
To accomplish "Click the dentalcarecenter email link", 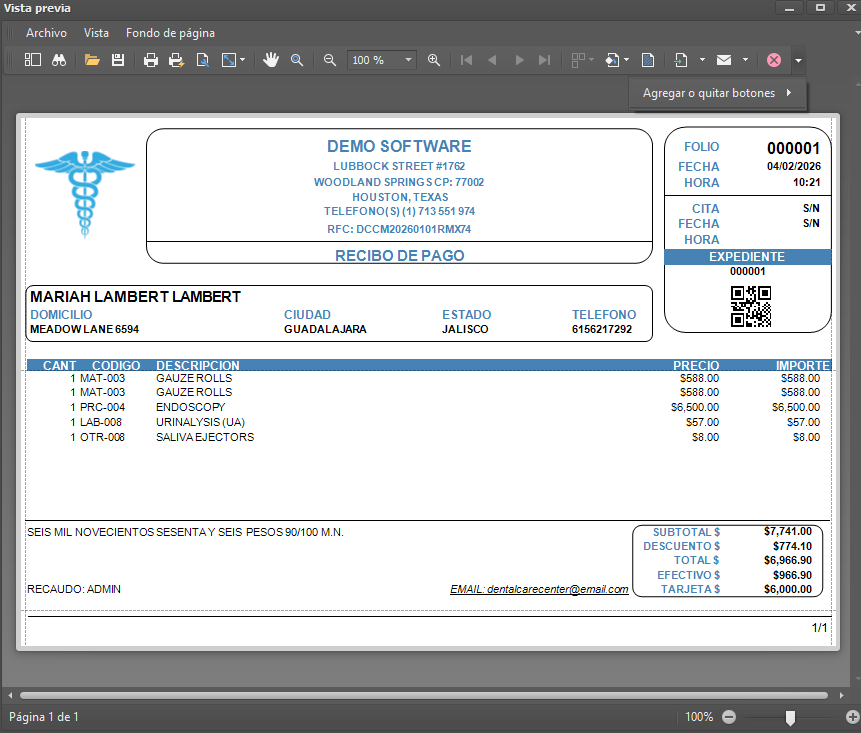I will point(539,589).
